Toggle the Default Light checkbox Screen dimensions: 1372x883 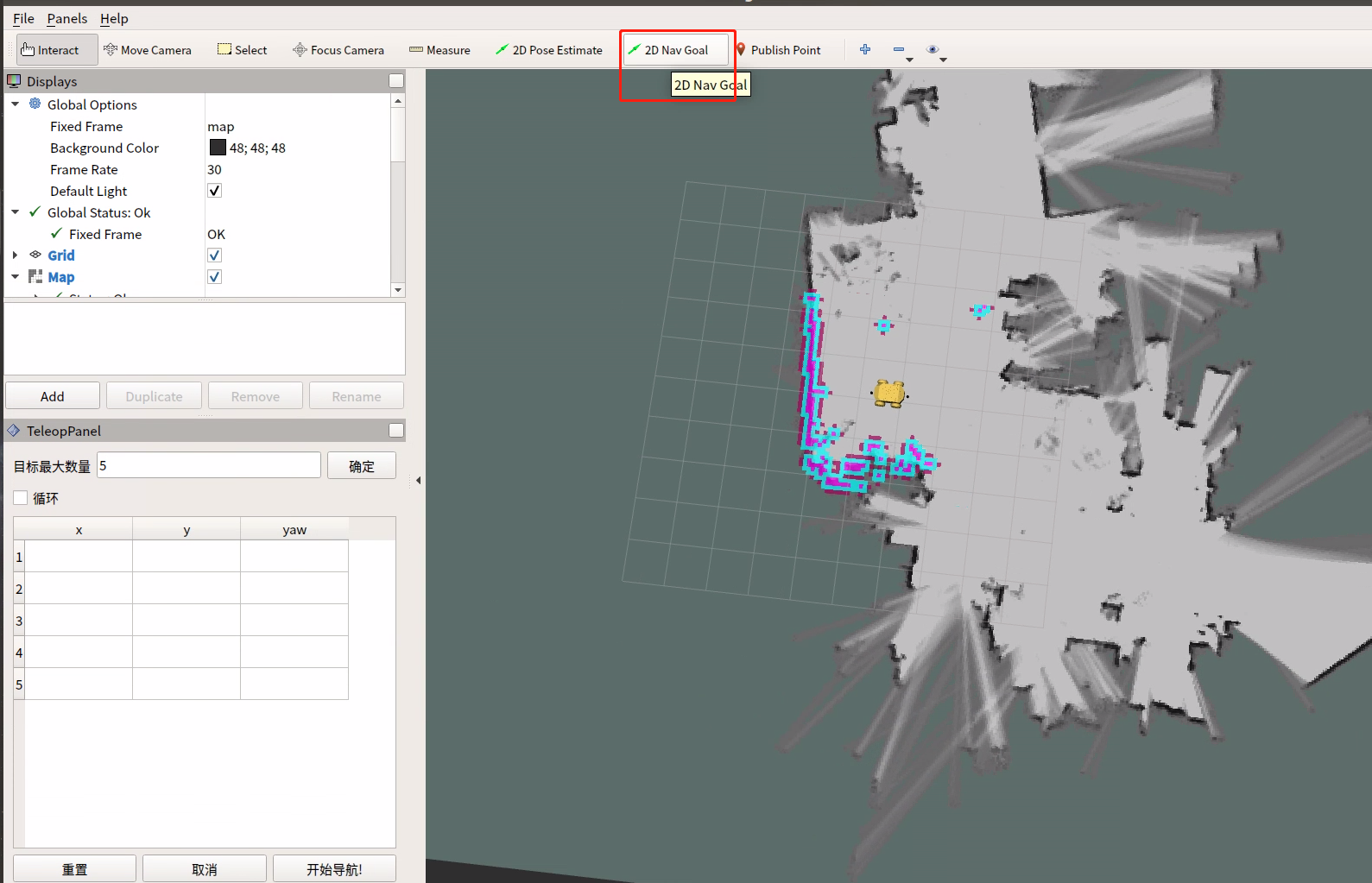click(215, 191)
